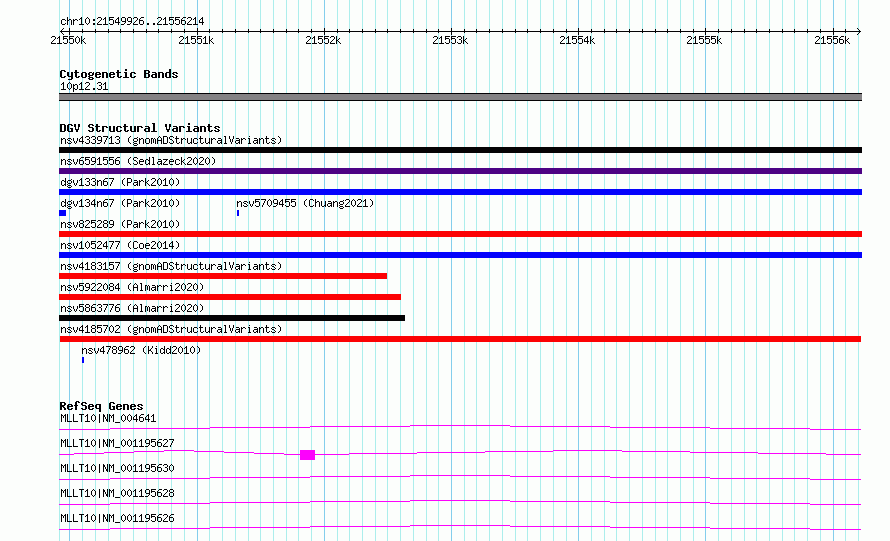This screenshot has width=890, height=541.
Task: Click the 21554k ruler label
Action: (577, 40)
